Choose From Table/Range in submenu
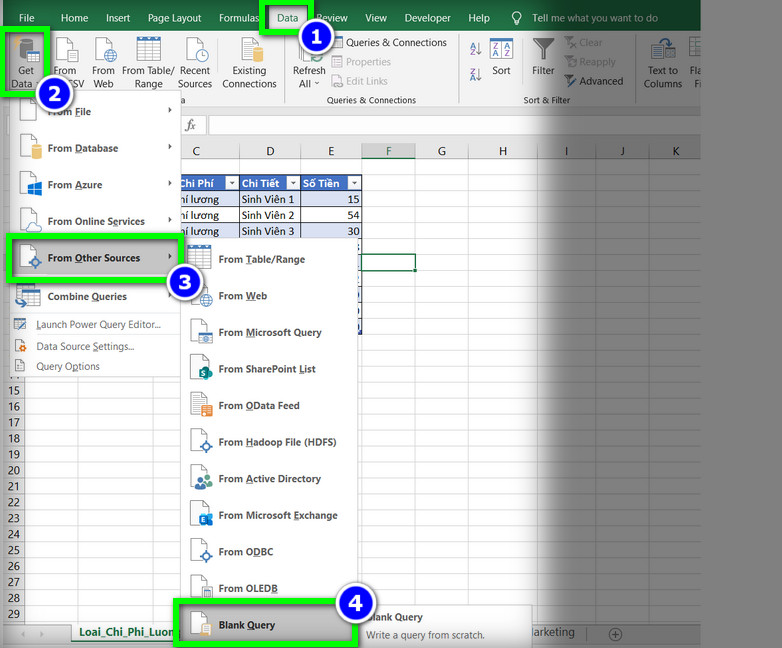Screen dimensions: 782x648 [x=269, y=259]
